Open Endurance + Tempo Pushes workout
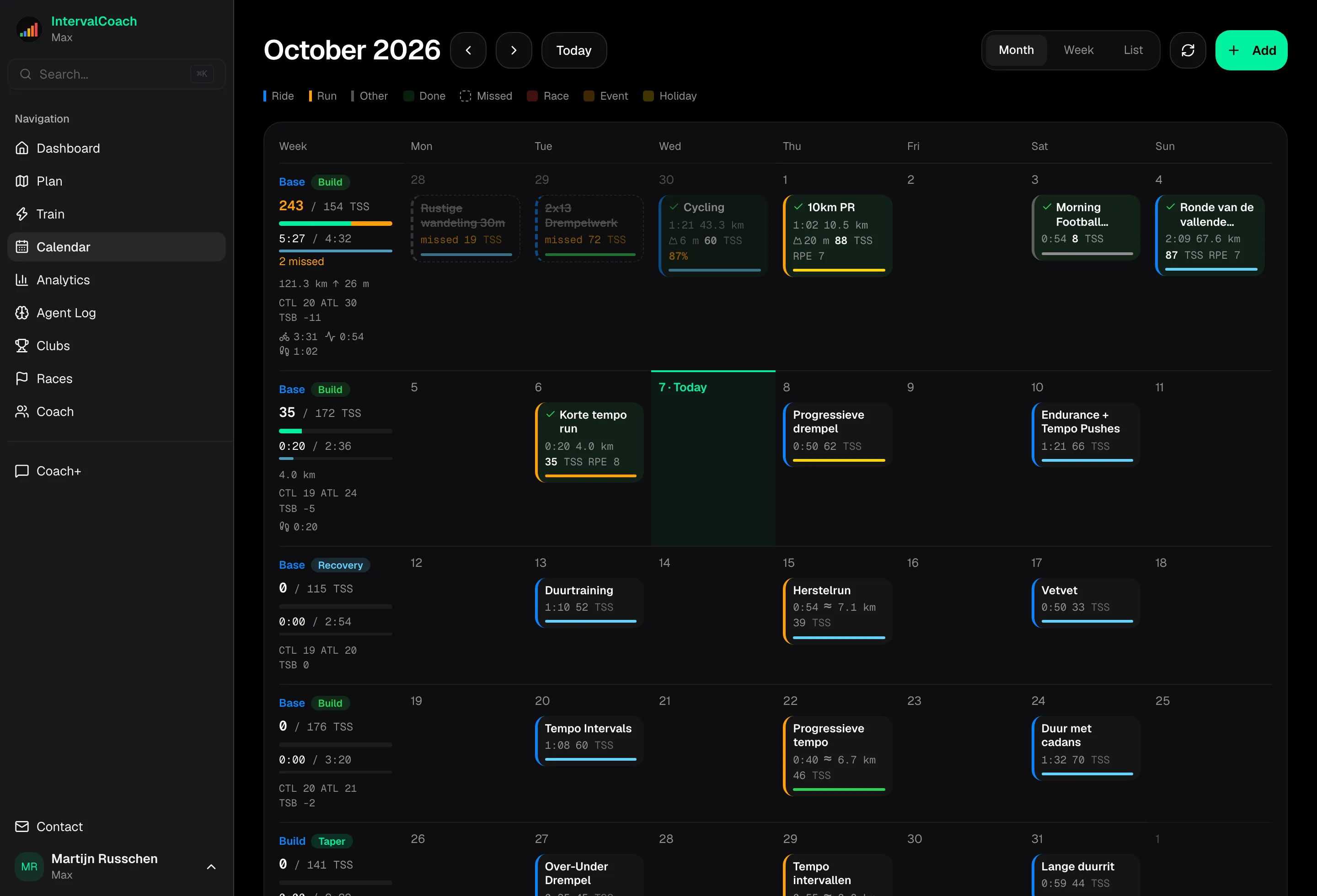Viewport: 1317px width, 896px height. click(x=1085, y=434)
